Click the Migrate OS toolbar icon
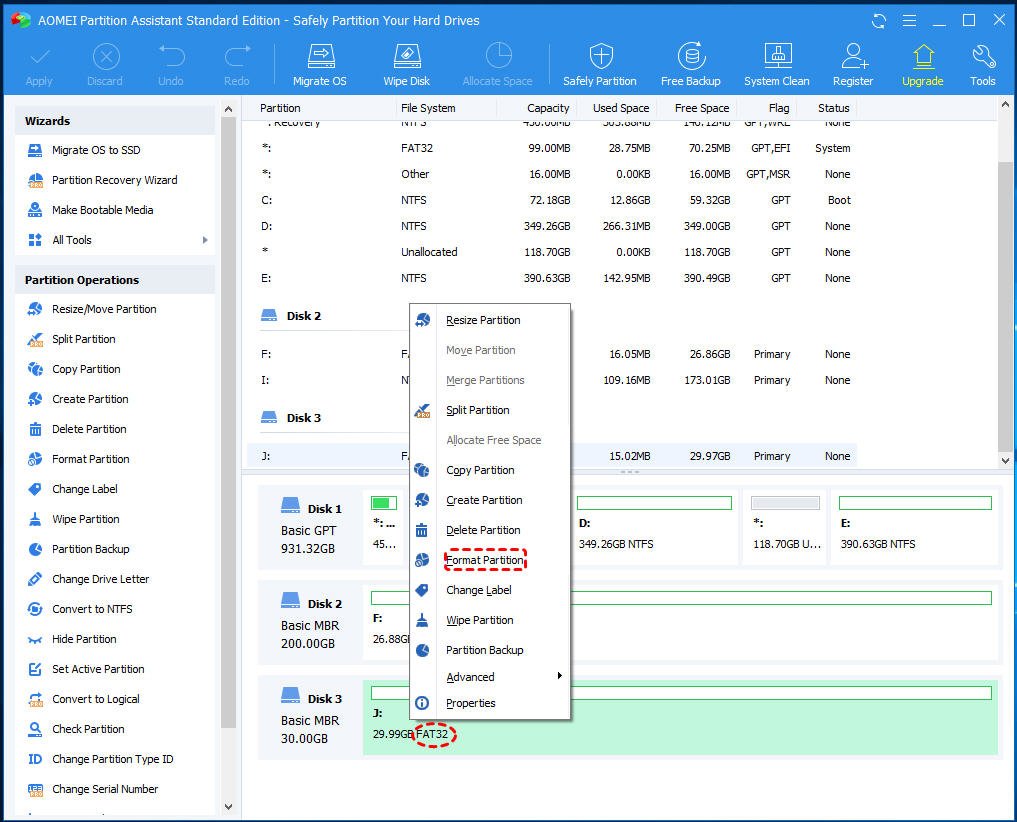This screenshot has height=822, width=1017. tap(320, 65)
